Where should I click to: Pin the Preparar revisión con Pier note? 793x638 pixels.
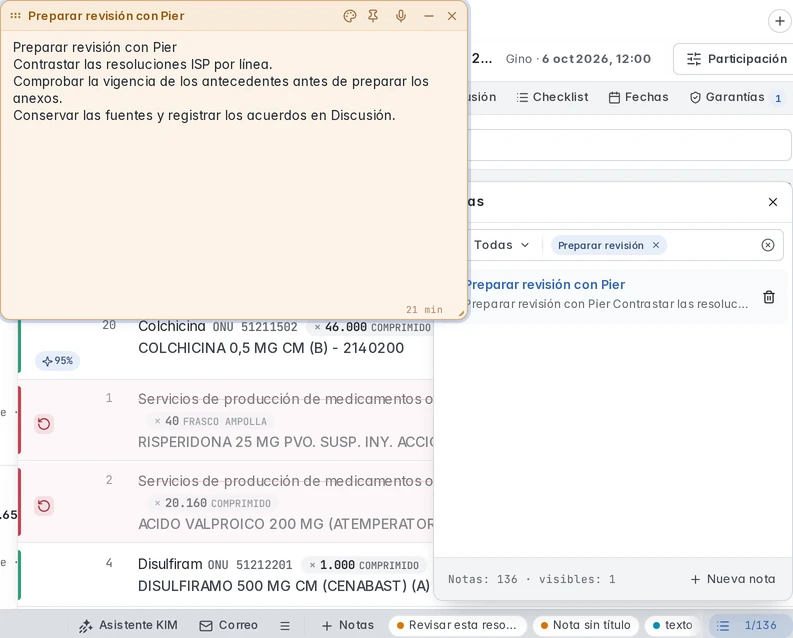point(373,16)
